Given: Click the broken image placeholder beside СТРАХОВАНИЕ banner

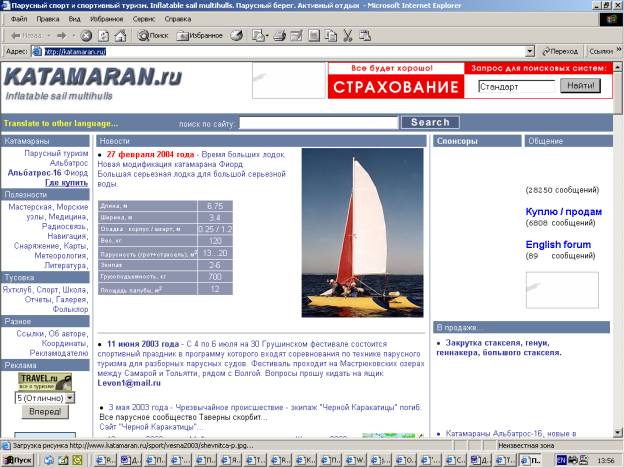Looking at the screenshot, I should pyautogui.click(x=289, y=80).
